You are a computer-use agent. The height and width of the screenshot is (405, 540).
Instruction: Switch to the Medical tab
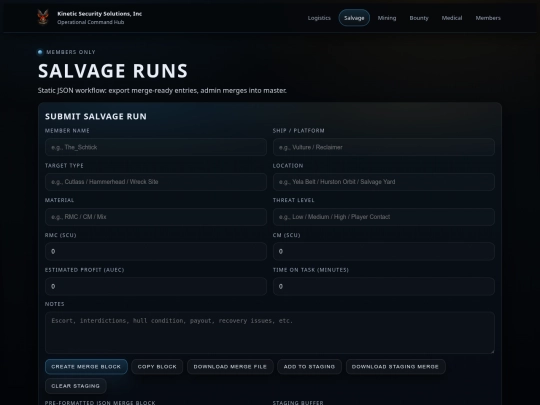coord(452,18)
